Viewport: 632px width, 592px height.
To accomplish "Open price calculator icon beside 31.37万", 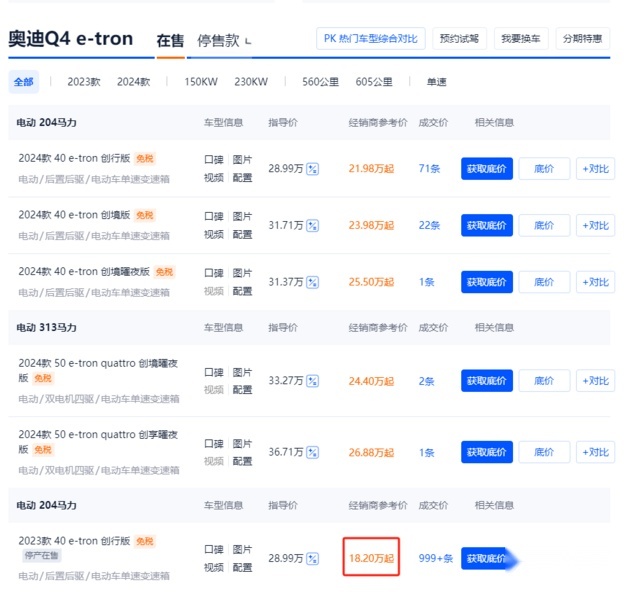I will tap(312, 282).
